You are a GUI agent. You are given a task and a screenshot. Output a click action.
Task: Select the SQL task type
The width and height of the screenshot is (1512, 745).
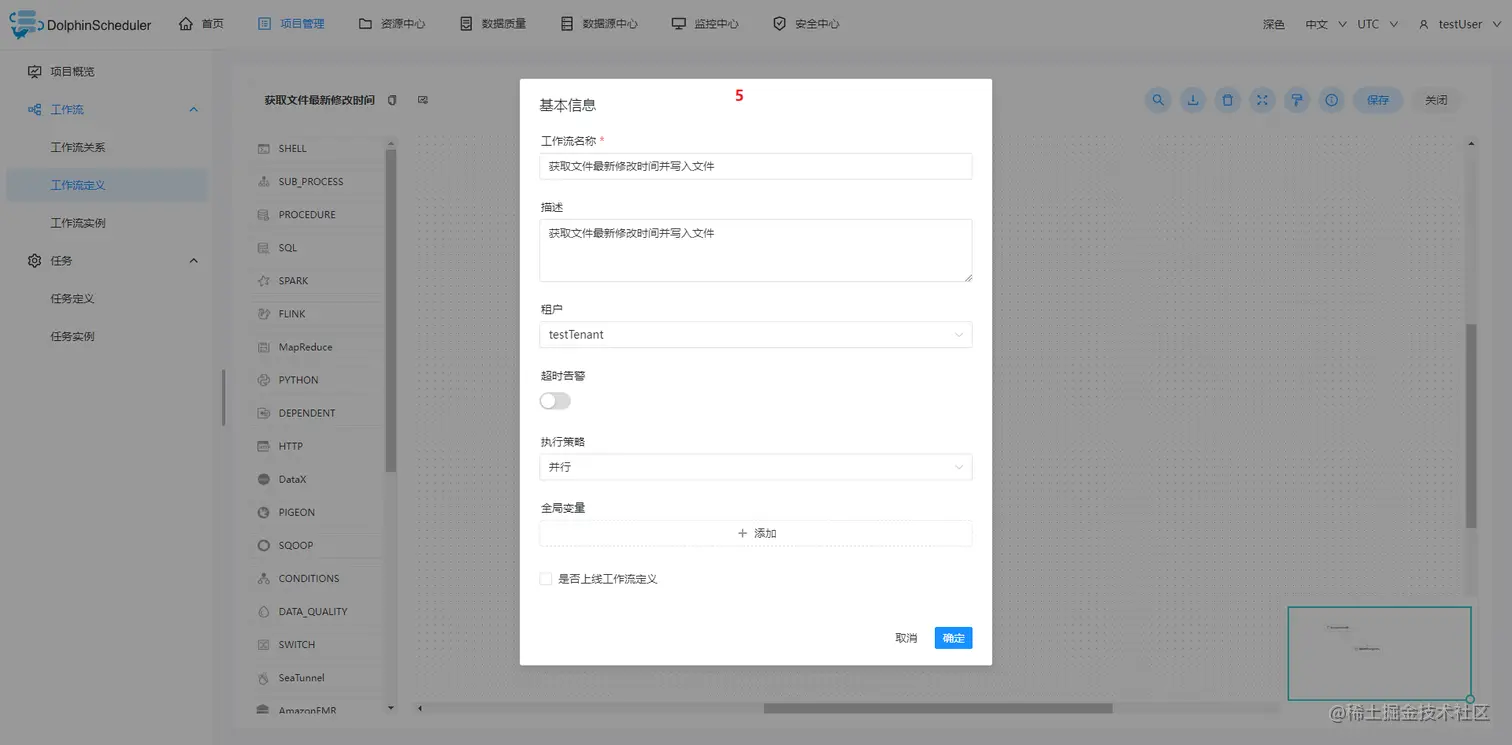coord(286,247)
